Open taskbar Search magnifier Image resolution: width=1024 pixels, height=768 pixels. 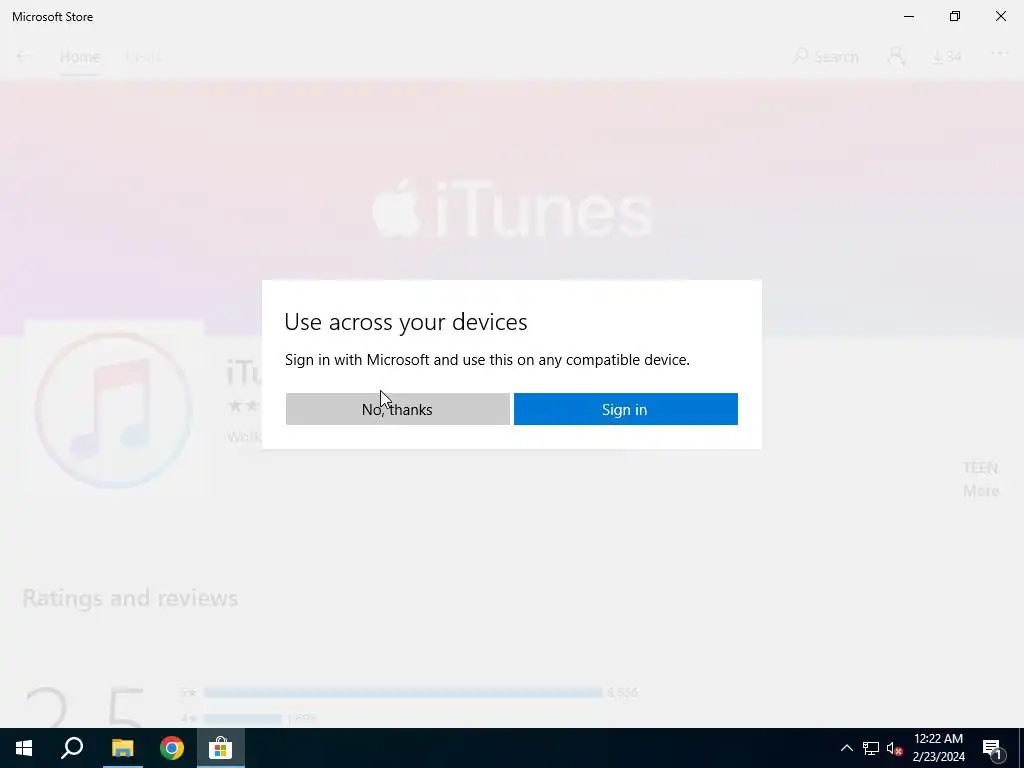coord(72,748)
